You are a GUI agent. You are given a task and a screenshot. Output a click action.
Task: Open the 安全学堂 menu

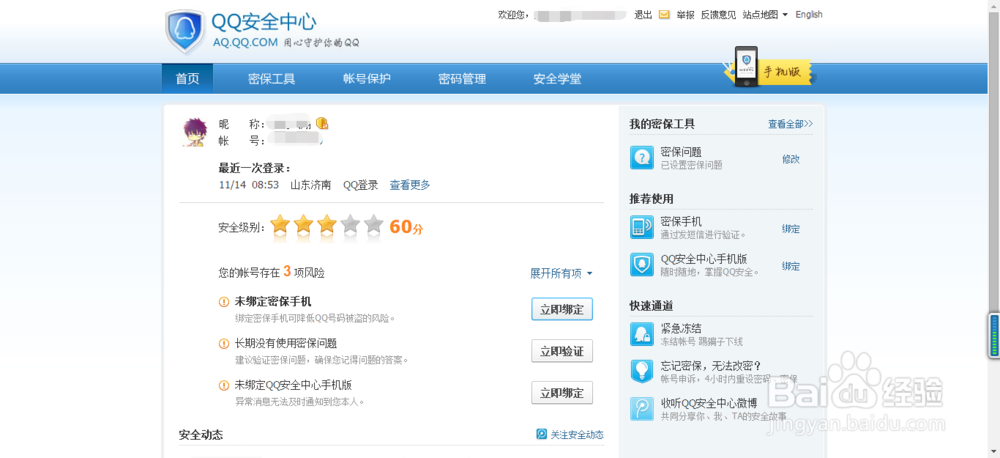(x=557, y=79)
